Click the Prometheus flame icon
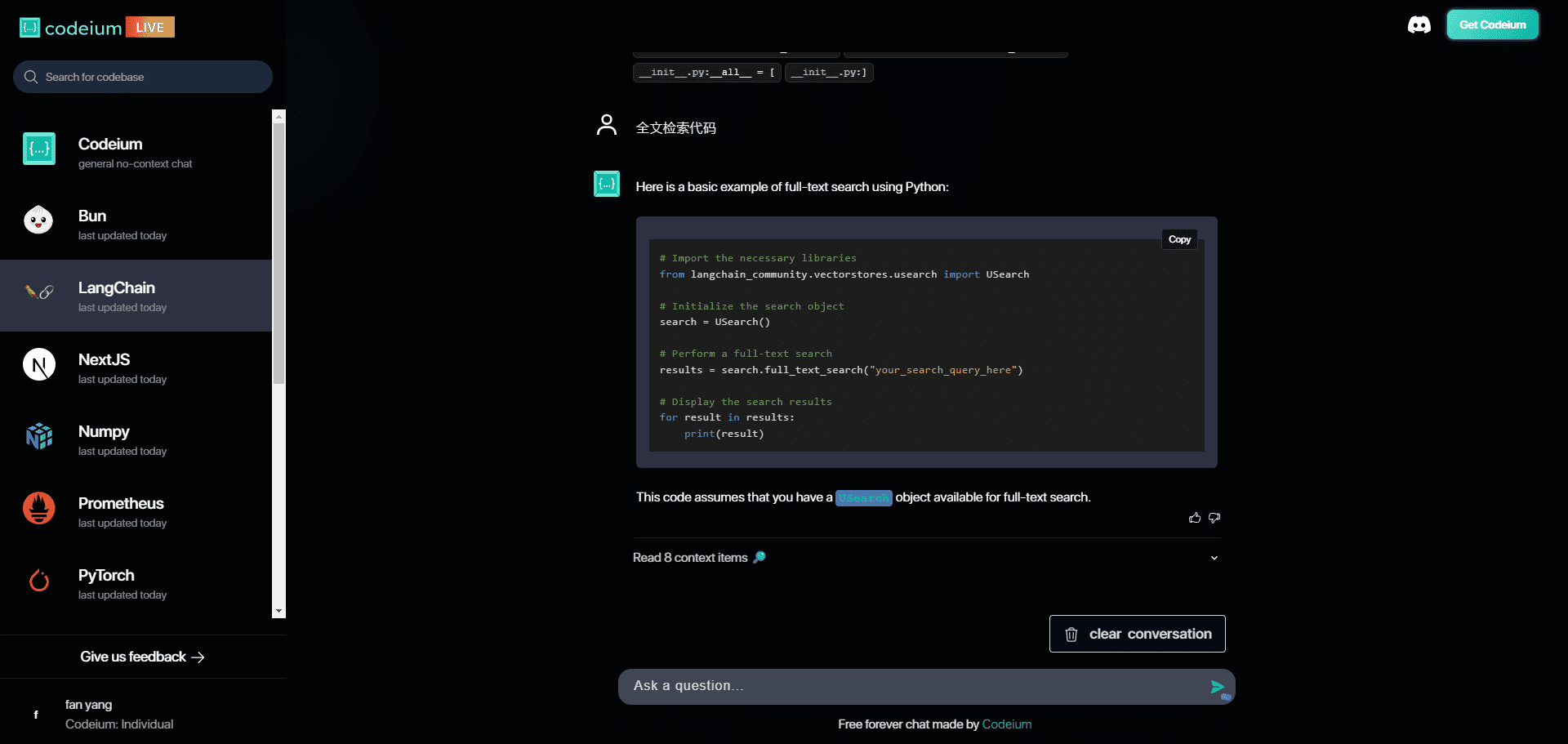Image resolution: width=1568 pixels, height=744 pixels. (38, 508)
